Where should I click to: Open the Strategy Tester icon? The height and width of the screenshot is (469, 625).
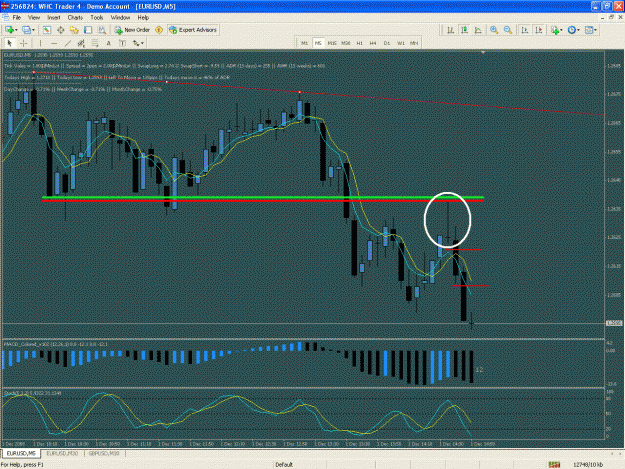(x=102, y=30)
